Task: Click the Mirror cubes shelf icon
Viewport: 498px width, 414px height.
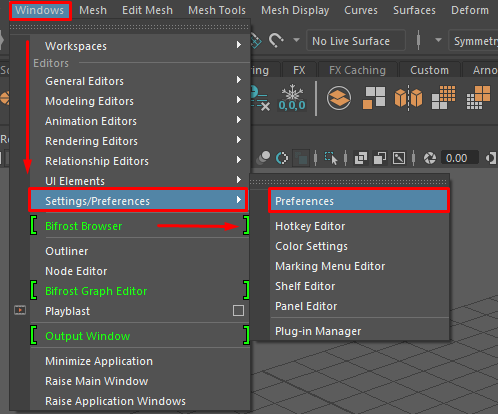Action: 408,98
